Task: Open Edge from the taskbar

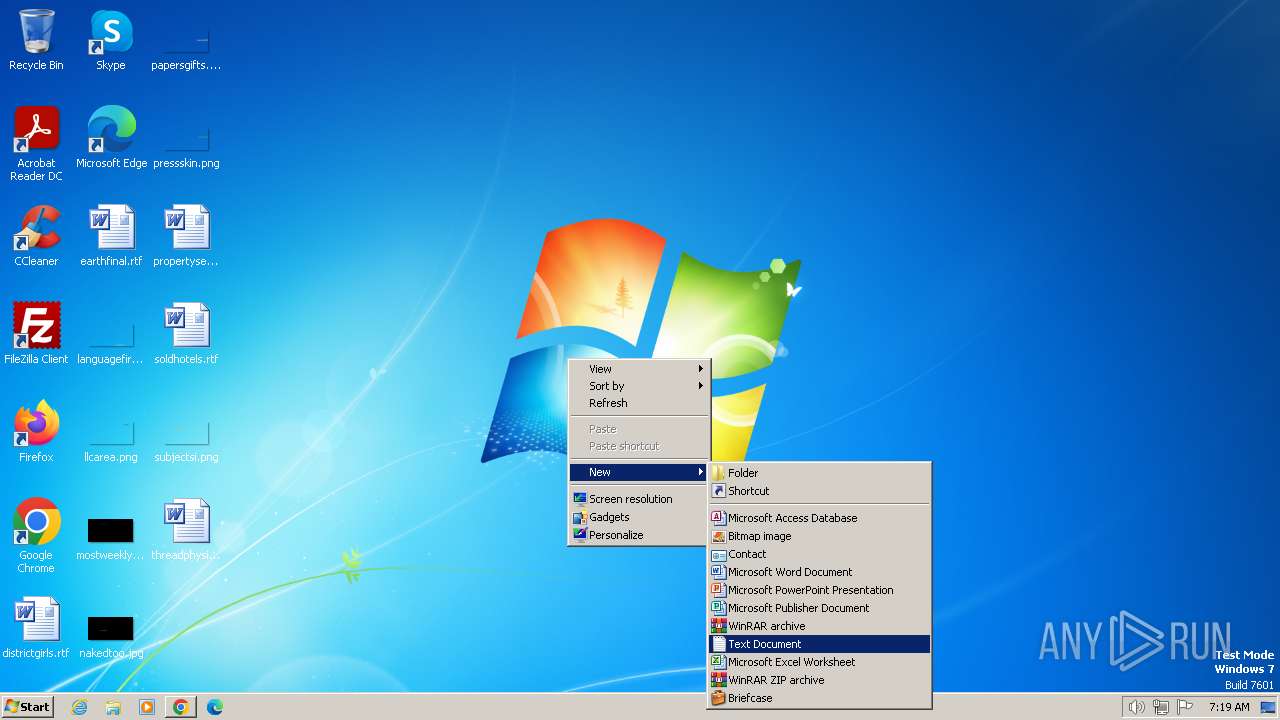Action: click(x=215, y=707)
